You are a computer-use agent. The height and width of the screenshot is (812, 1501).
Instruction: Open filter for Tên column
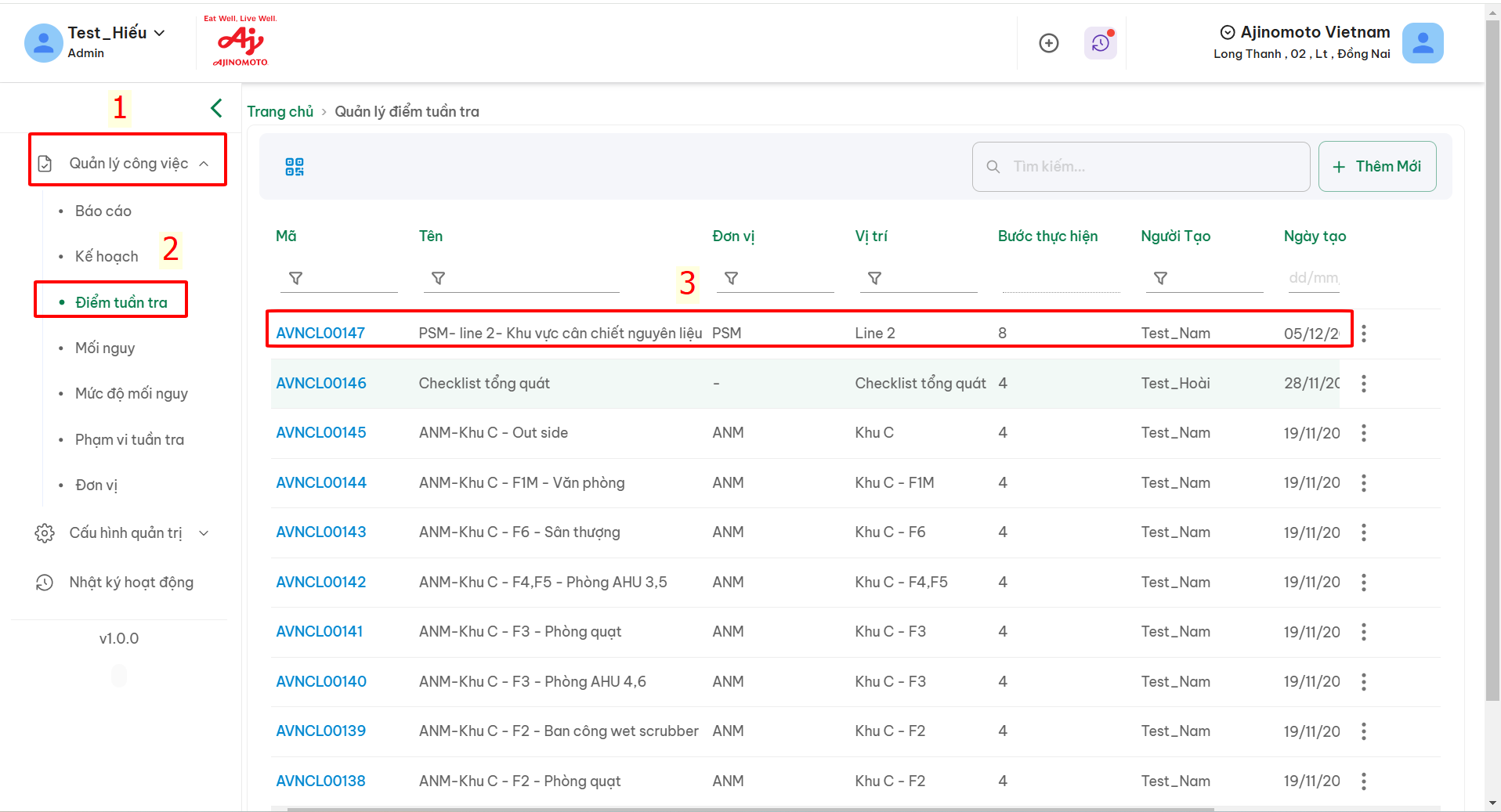click(x=439, y=278)
